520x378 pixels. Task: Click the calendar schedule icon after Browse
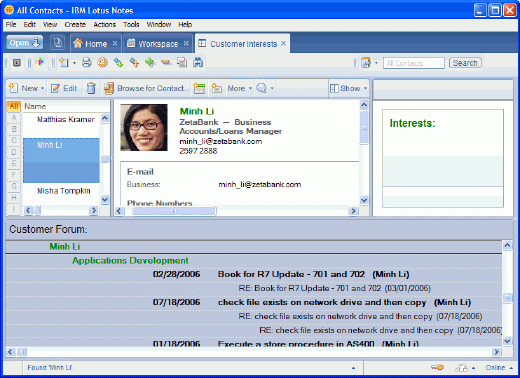pos(199,88)
